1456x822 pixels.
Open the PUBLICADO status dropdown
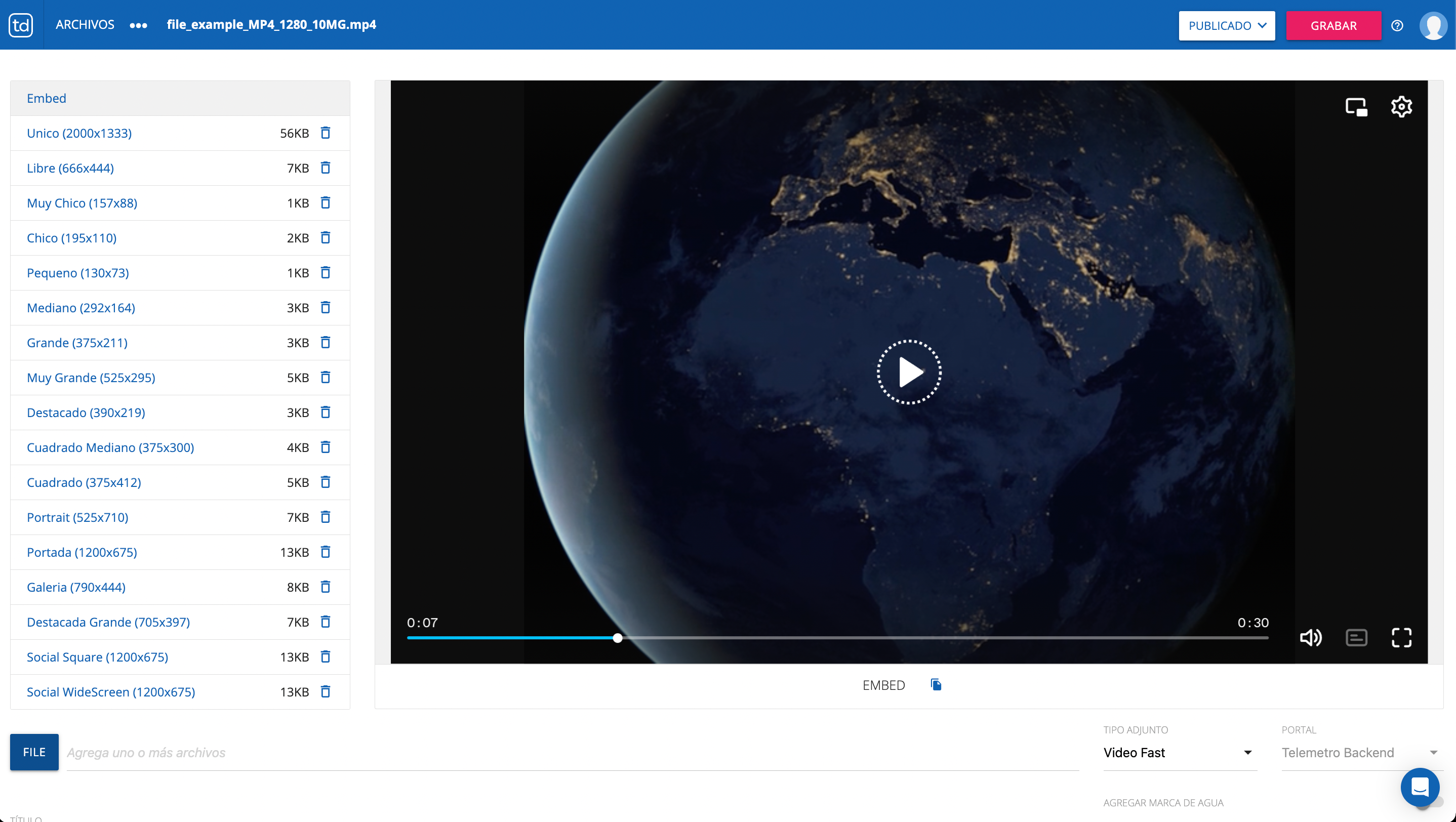[1227, 25]
